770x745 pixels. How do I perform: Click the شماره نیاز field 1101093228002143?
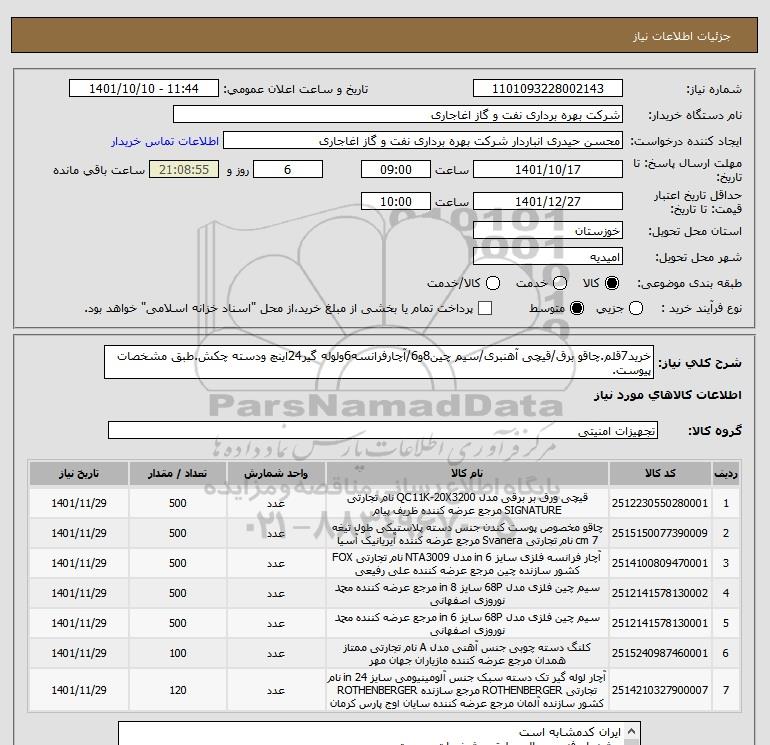pyautogui.click(x=548, y=89)
